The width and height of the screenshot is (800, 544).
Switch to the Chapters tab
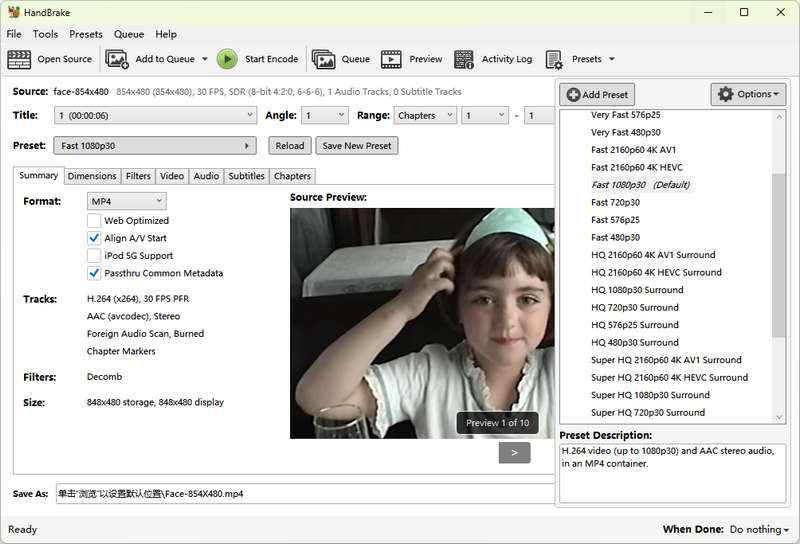point(292,176)
